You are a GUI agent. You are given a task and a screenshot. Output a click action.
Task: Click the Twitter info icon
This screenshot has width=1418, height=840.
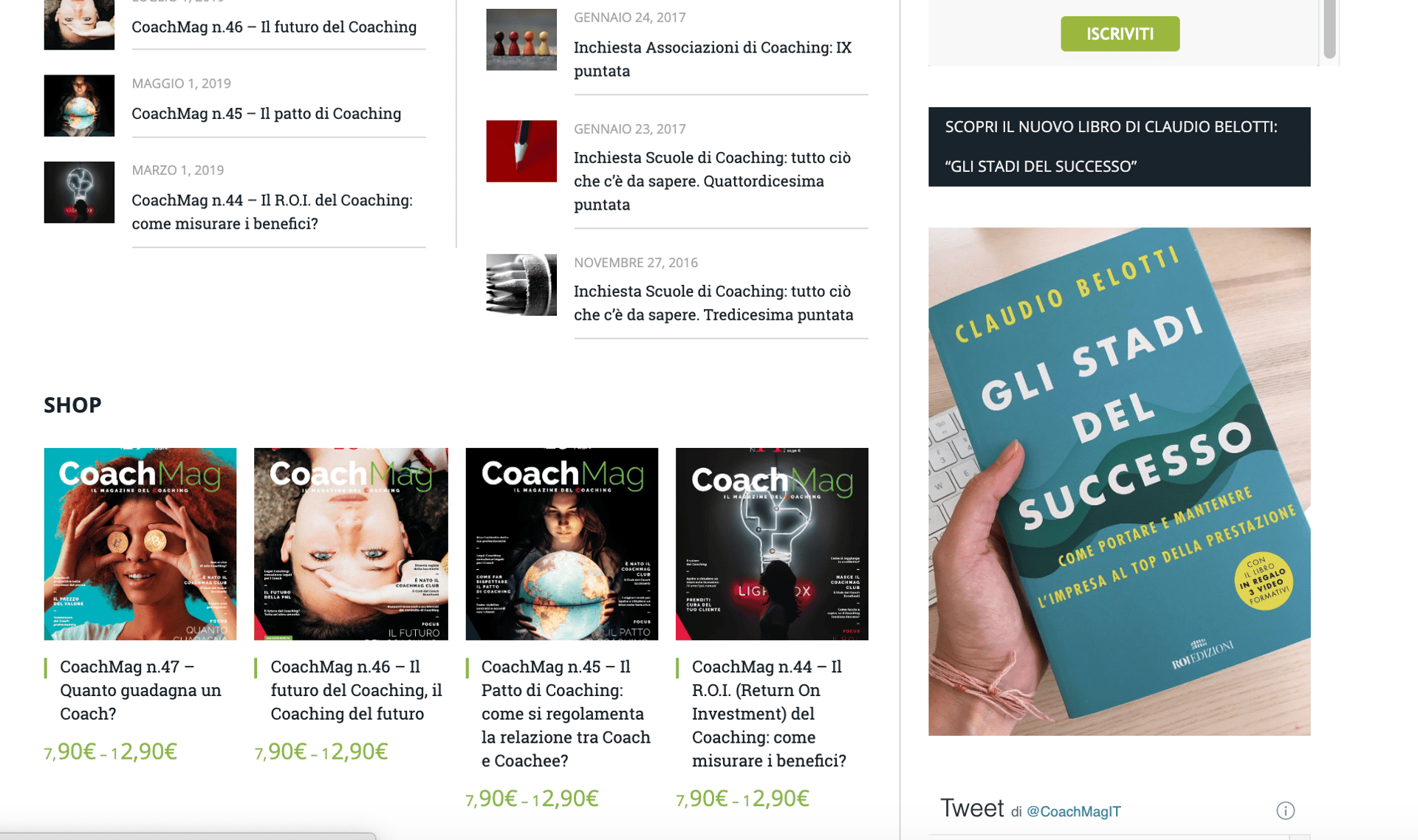[1285, 810]
